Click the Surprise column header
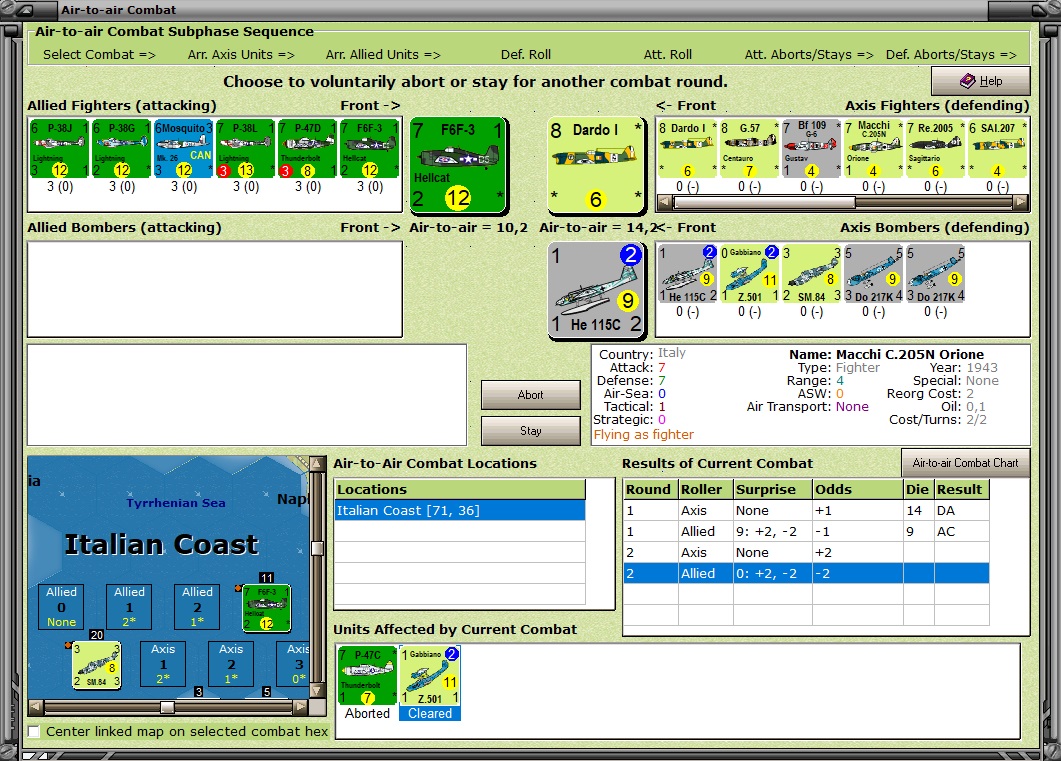The image size is (1061, 761). [x=773, y=490]
